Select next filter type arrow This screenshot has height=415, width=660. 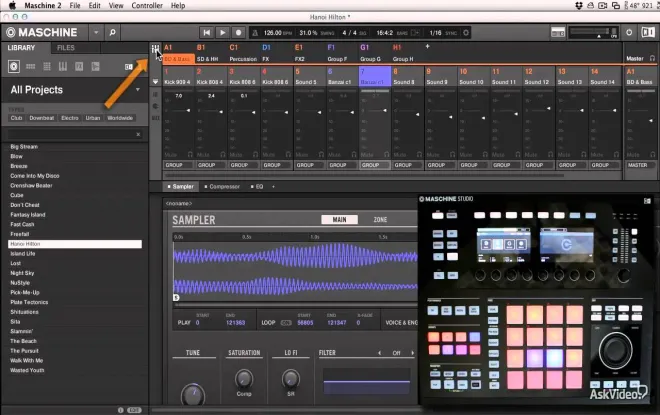pyautogui.click(x=412, y=353)
